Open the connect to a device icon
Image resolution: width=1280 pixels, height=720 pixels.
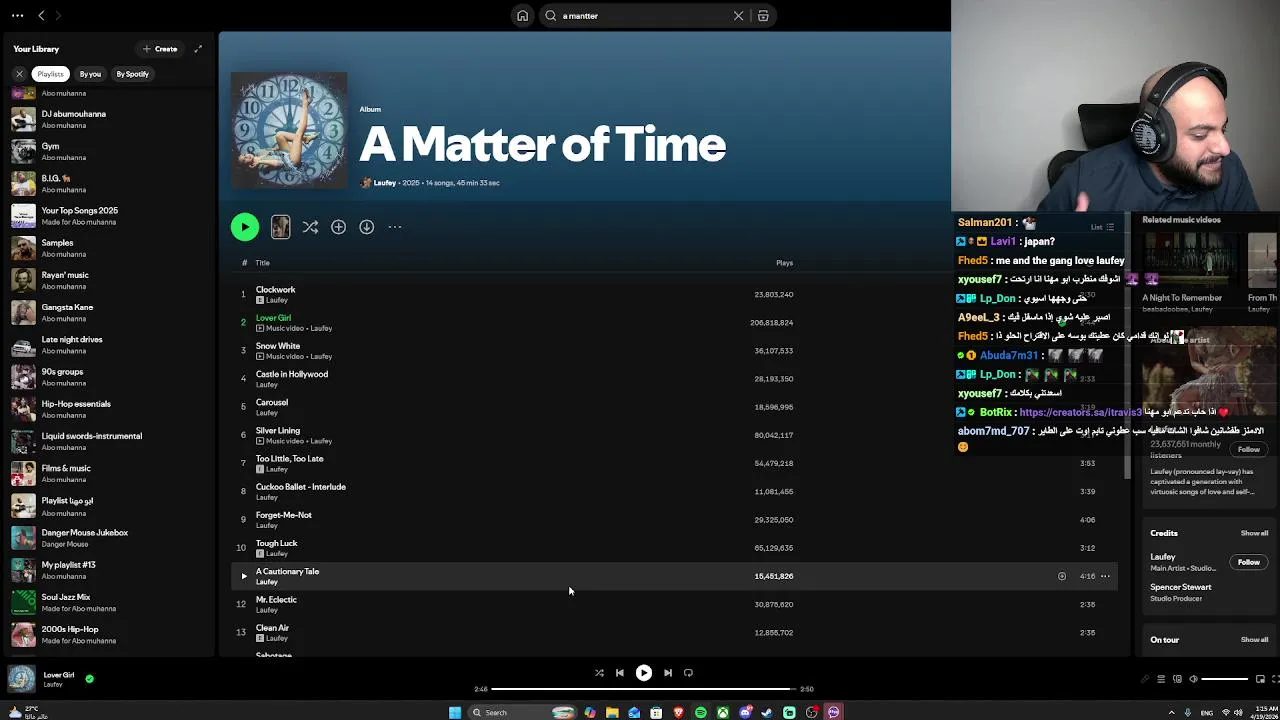pyautogui.click(x=1177, y=679)
